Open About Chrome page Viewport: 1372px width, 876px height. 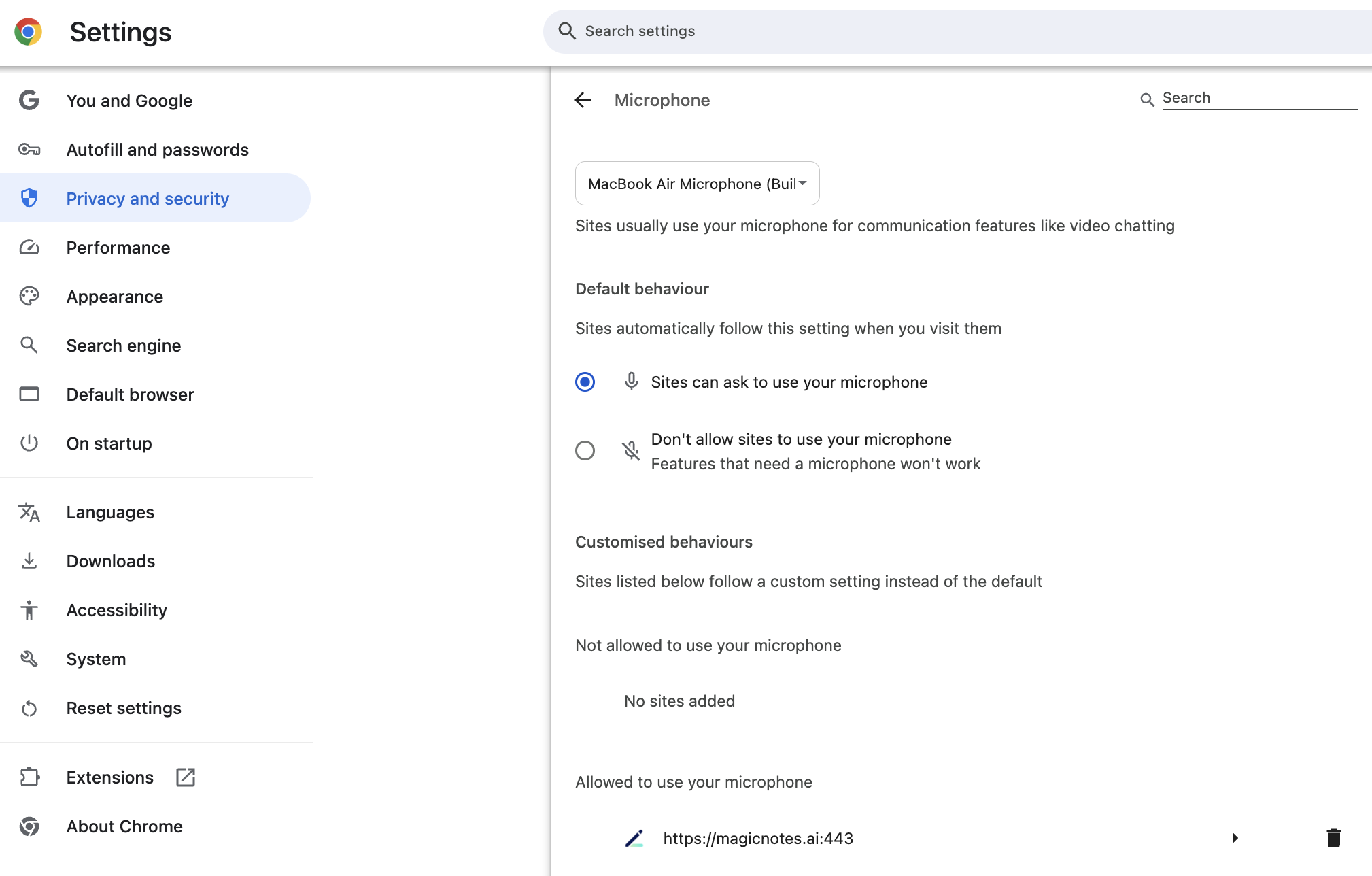124,826
